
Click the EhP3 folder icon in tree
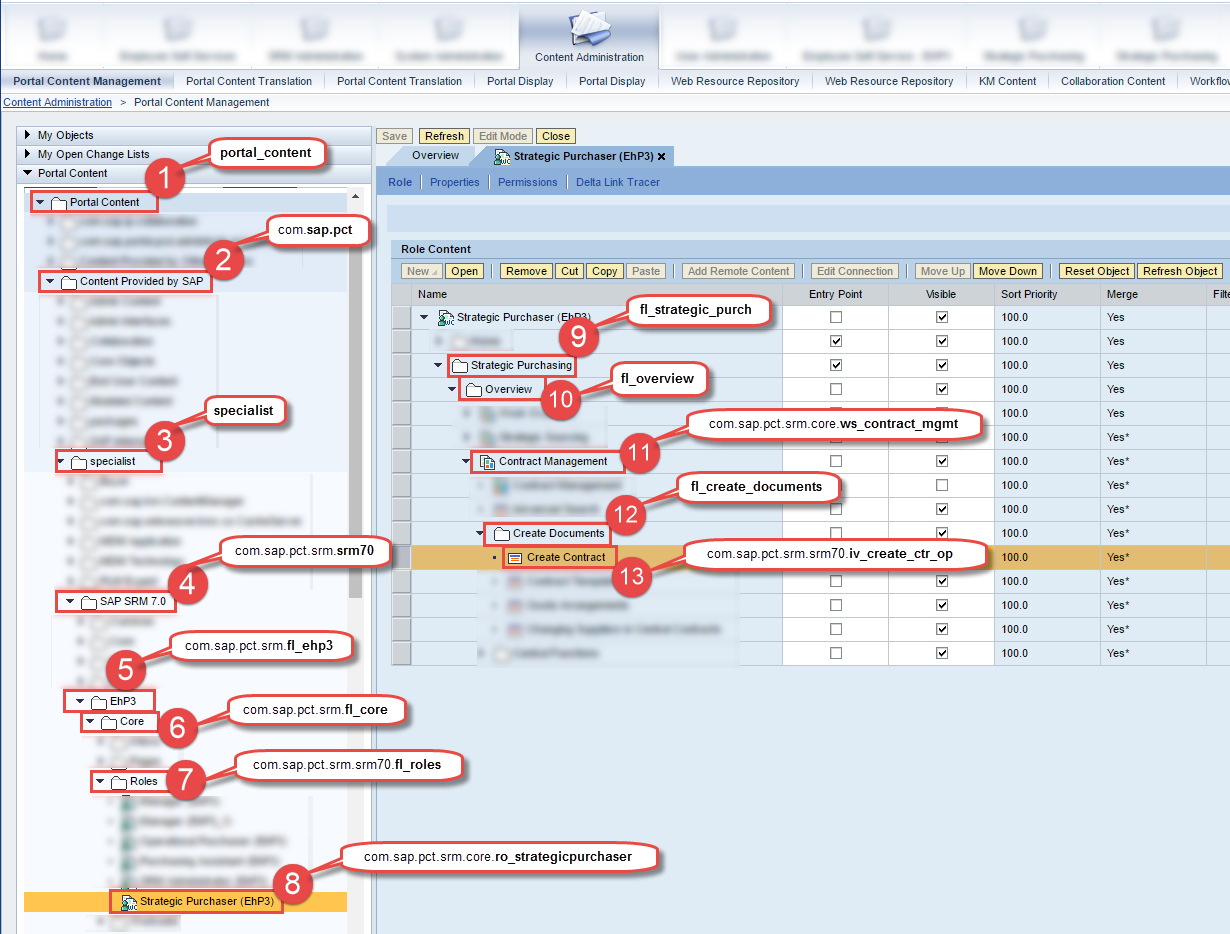click(x=99, y=702)
